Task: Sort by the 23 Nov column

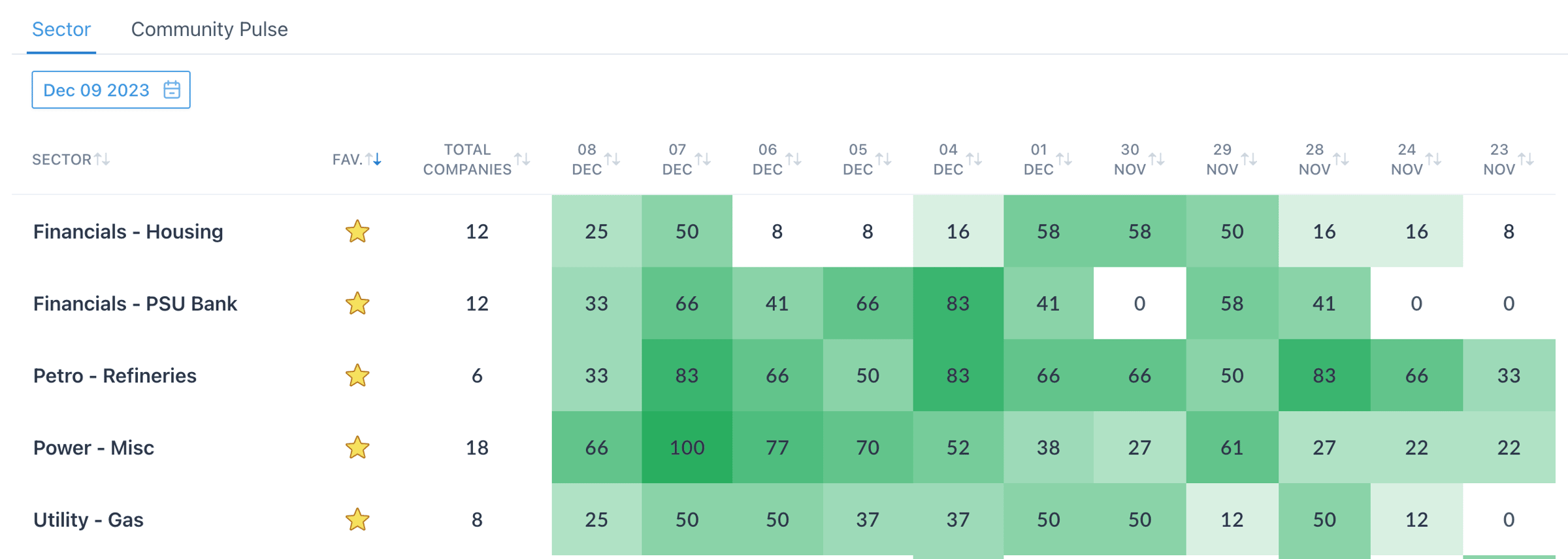Action: [1526, 159]
